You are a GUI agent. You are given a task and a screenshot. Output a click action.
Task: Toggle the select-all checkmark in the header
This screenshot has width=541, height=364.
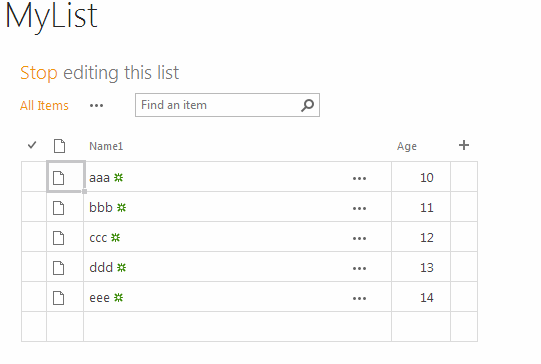tap(32, 145)
